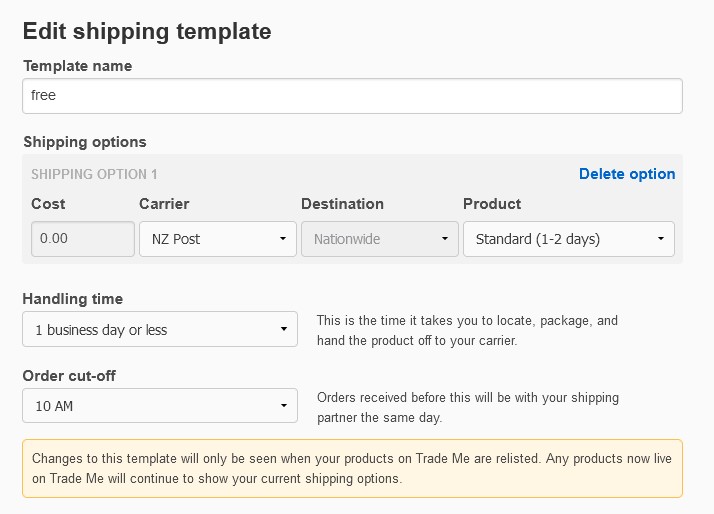Click the 'Template name' label

pyautogui.click(x=78, y=66)
